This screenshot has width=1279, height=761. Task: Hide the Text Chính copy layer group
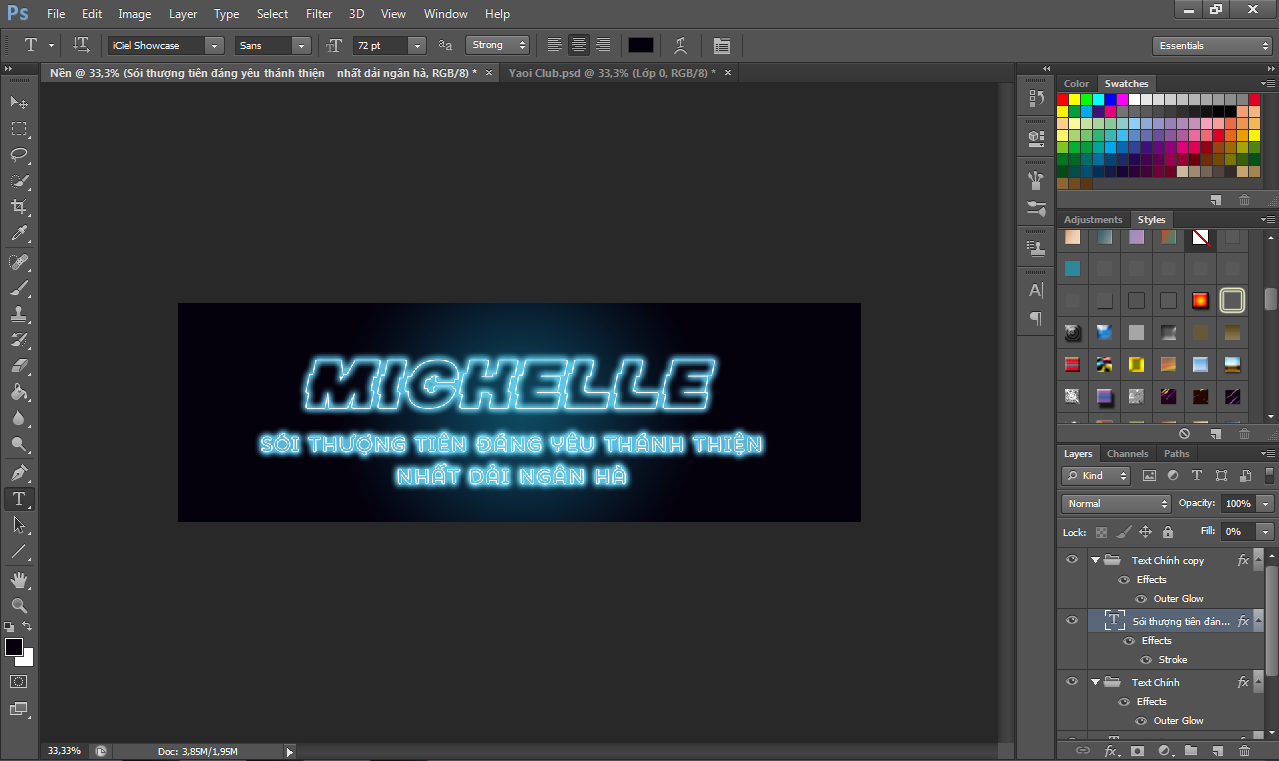tap(1072, 560)
